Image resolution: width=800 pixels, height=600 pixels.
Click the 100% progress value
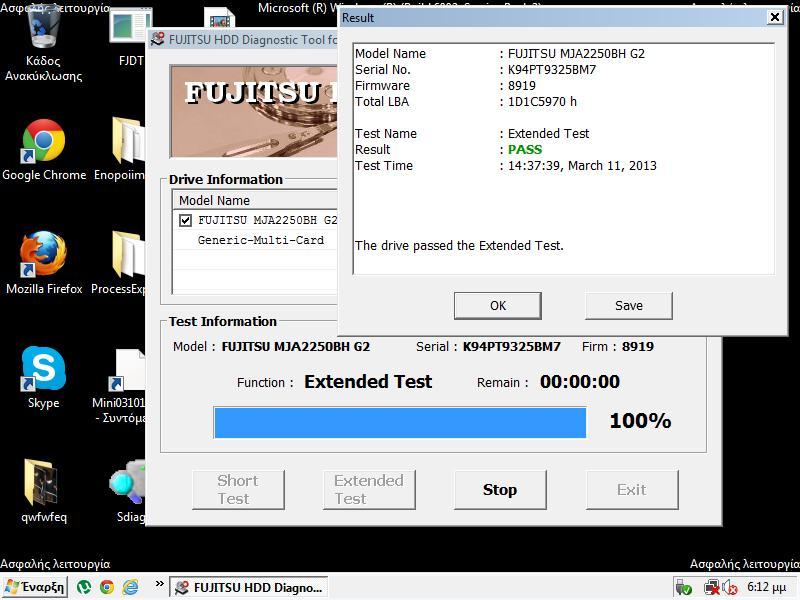tap(640, 421)
